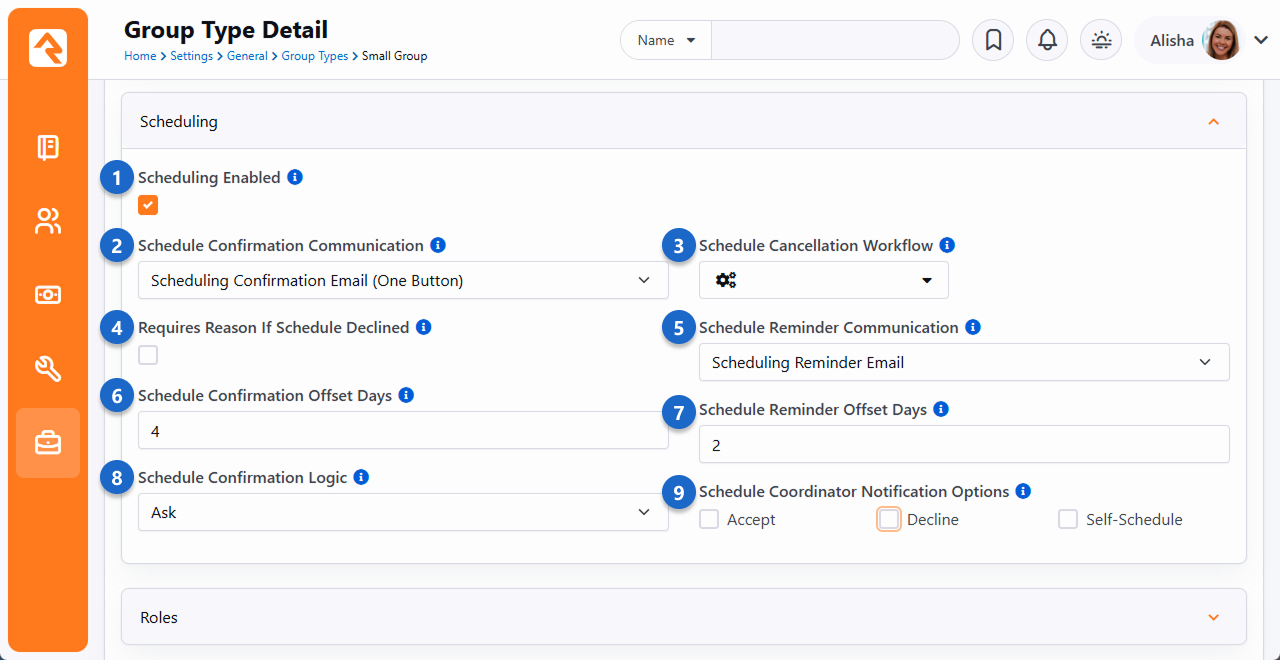
Task: Click the Settings breadcrumb link
Action: 191,56
